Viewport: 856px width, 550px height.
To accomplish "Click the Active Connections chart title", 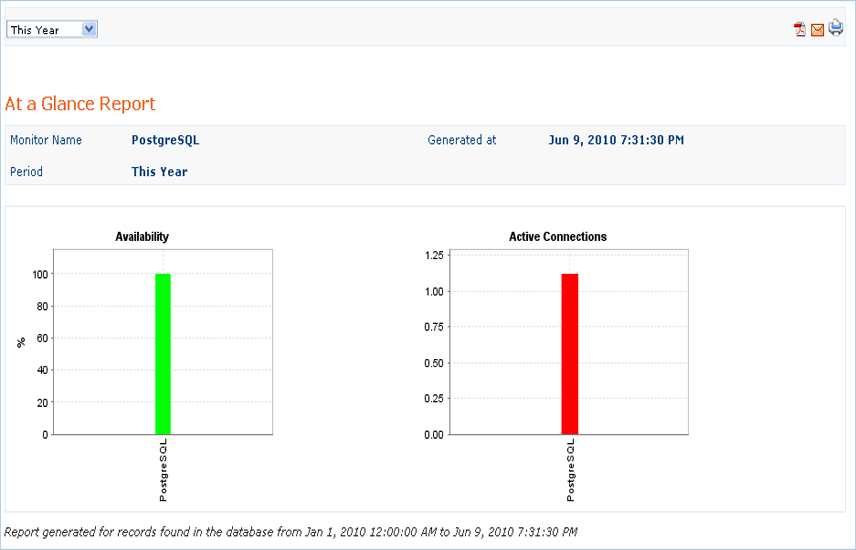I will [x=558, y=237].
